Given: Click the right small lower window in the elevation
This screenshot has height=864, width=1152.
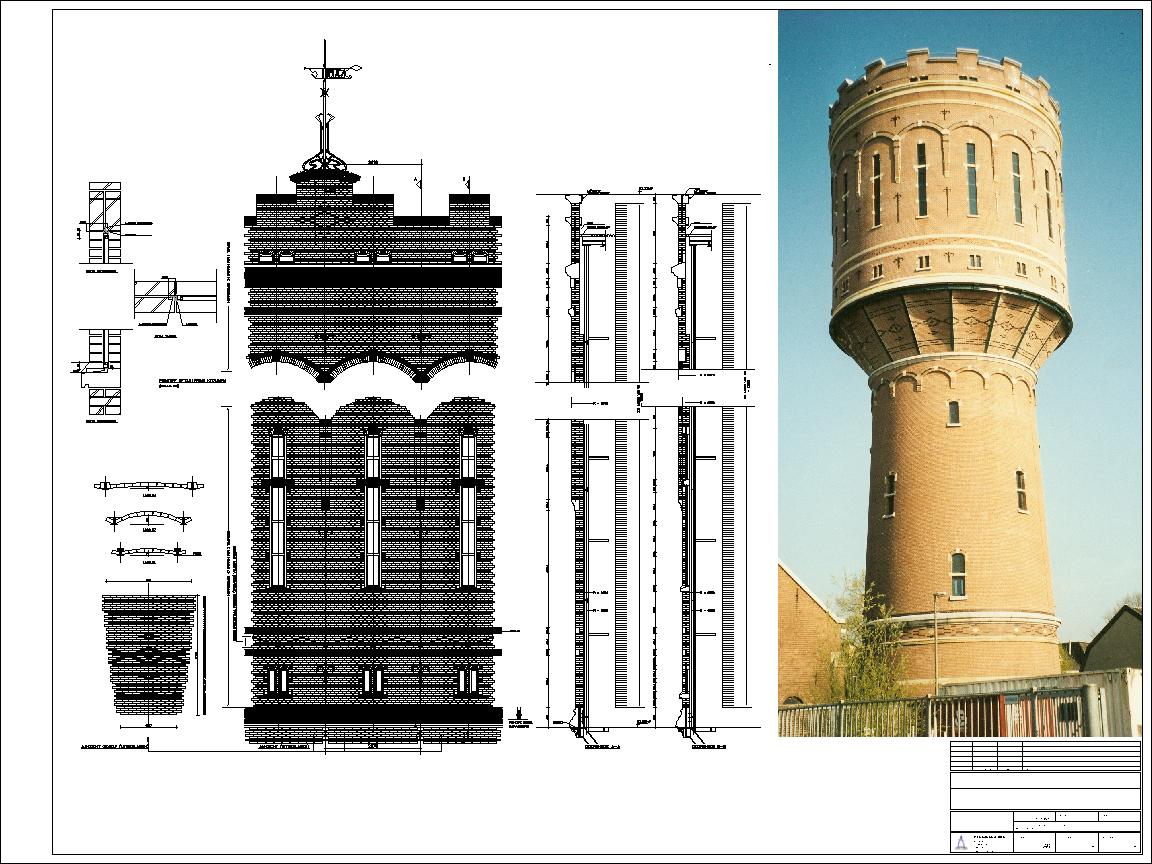Looking at the screenshot, I should click(467, 682).
